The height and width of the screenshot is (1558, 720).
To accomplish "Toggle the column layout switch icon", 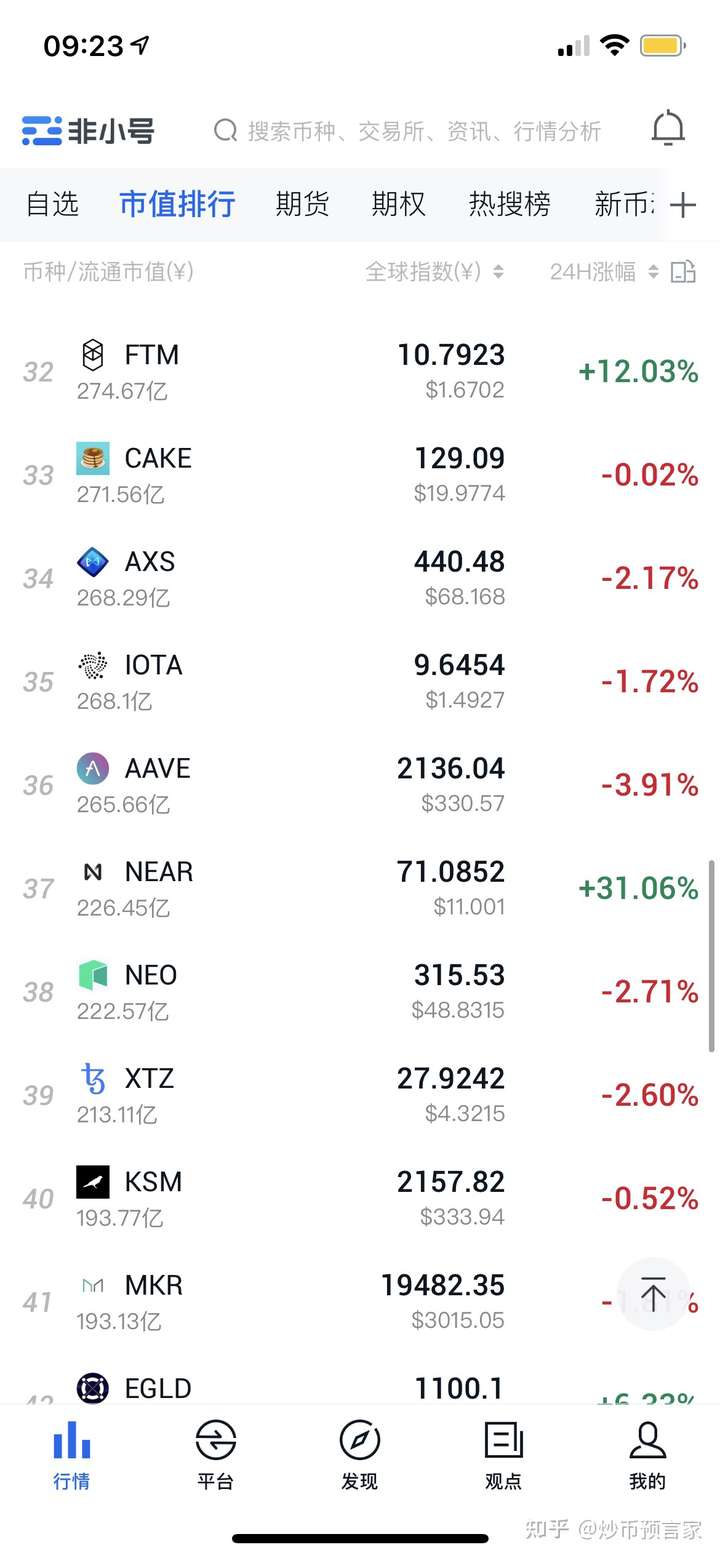I will (x=683, y=272).
